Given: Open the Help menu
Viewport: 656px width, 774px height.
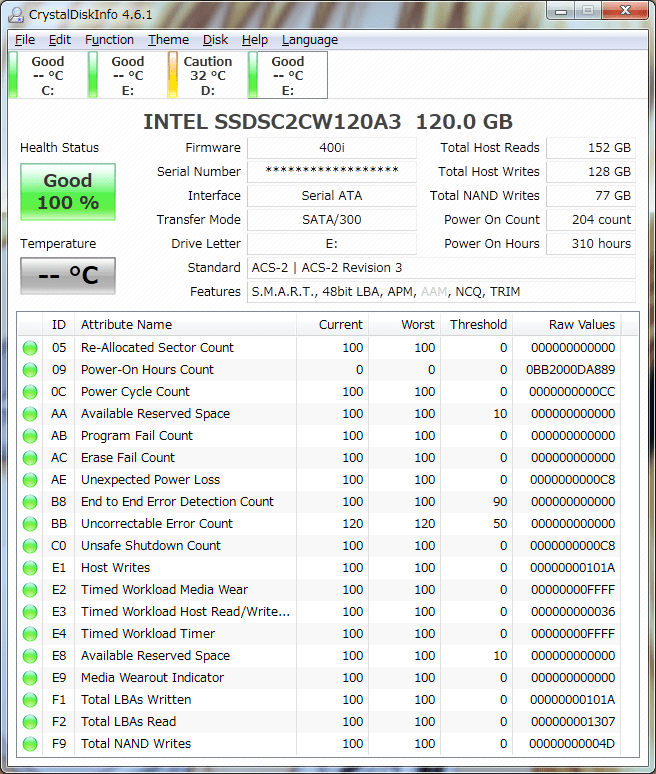Looking at the screenshot, I should point(255,39).
